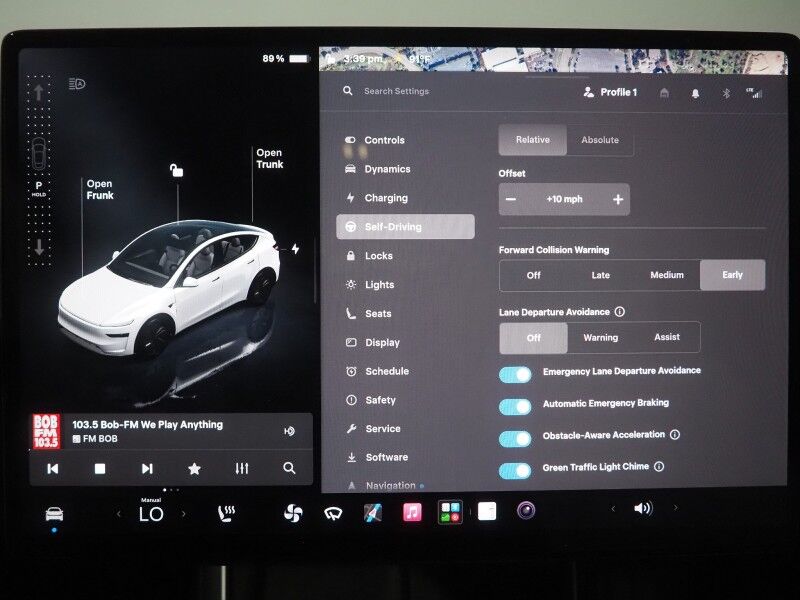The height and width of the screenshot is (600, 800).
Task: Toggle Automatic Emergency Braking switch
Action: click(x=515, y=407)
